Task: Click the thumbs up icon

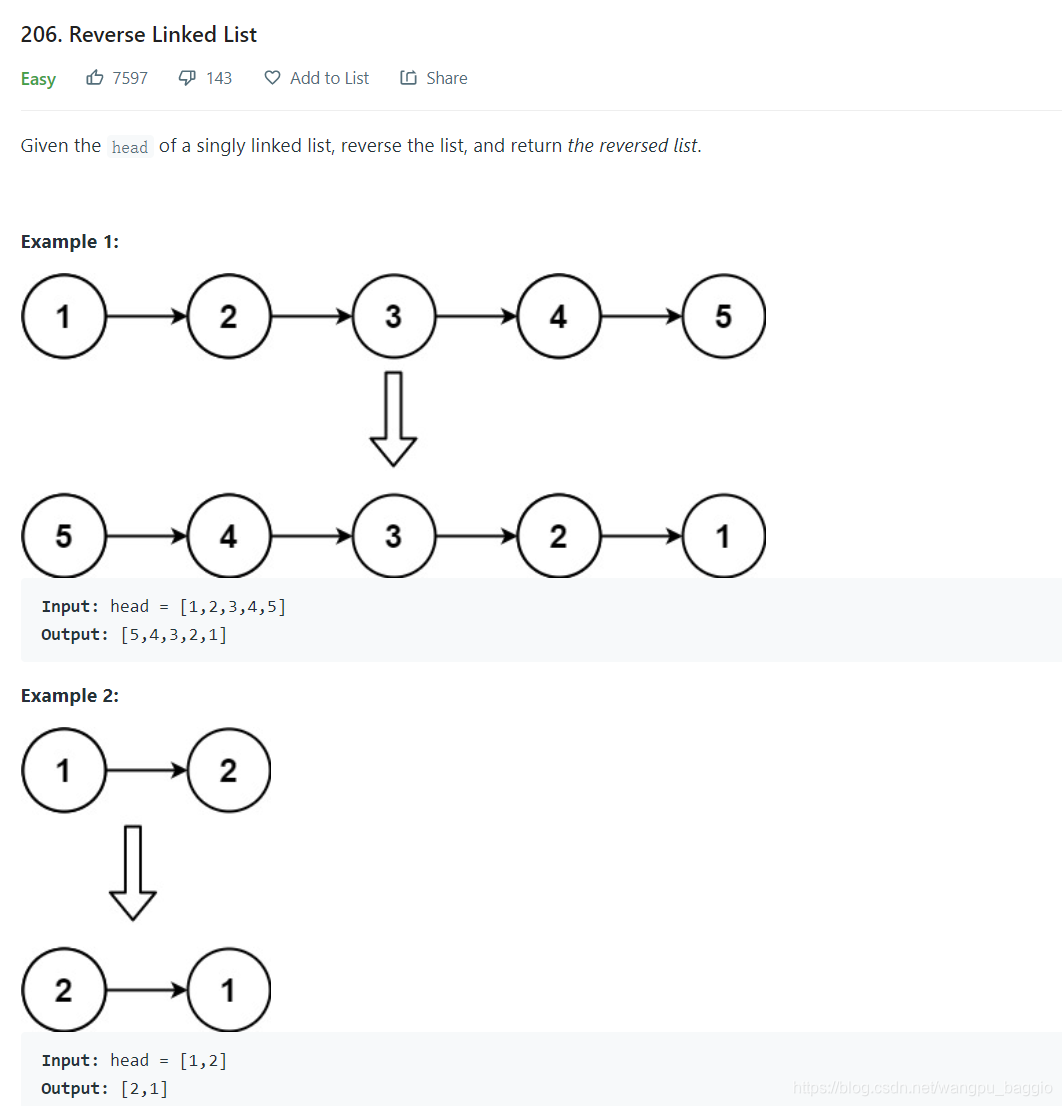Action: pos(96,77)
